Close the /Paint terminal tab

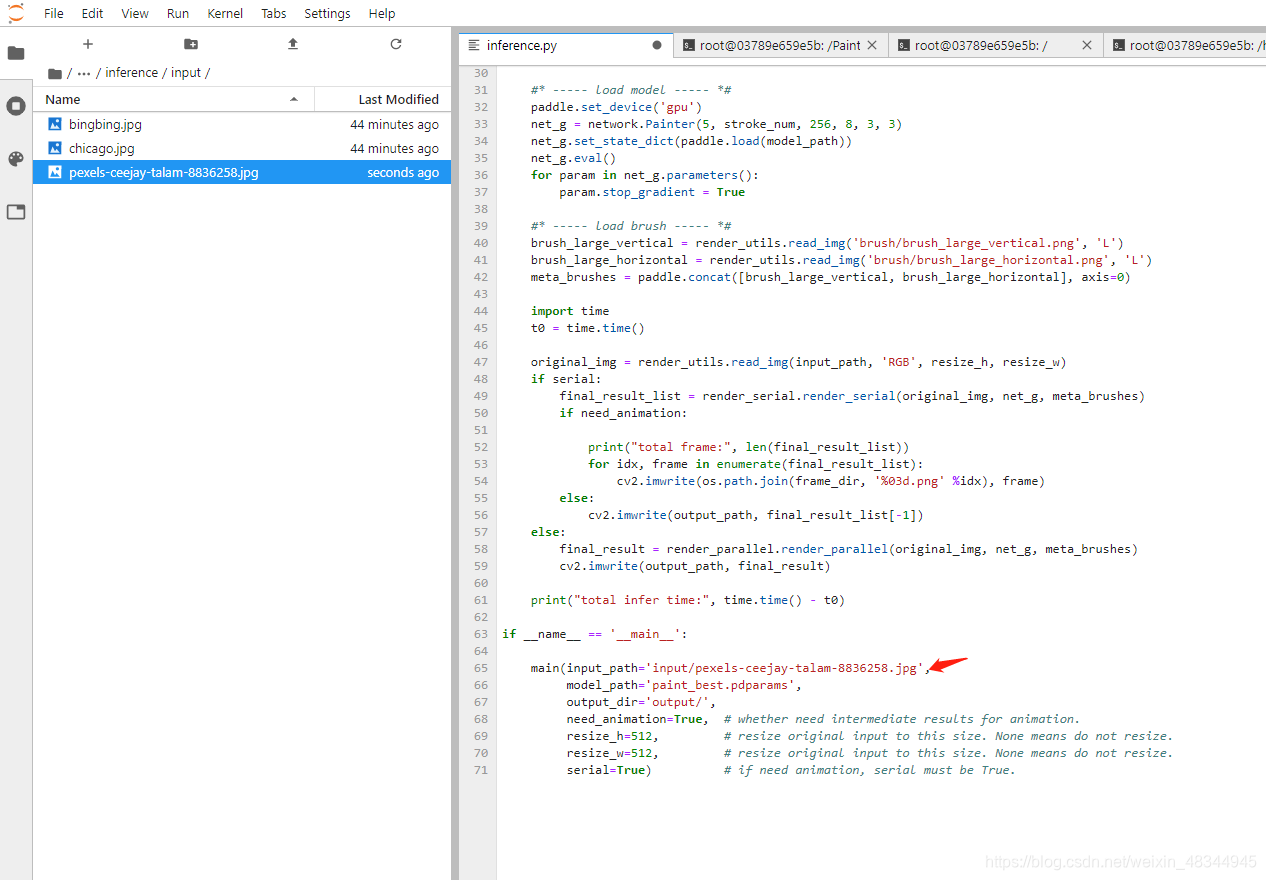(x=872, y=45)
